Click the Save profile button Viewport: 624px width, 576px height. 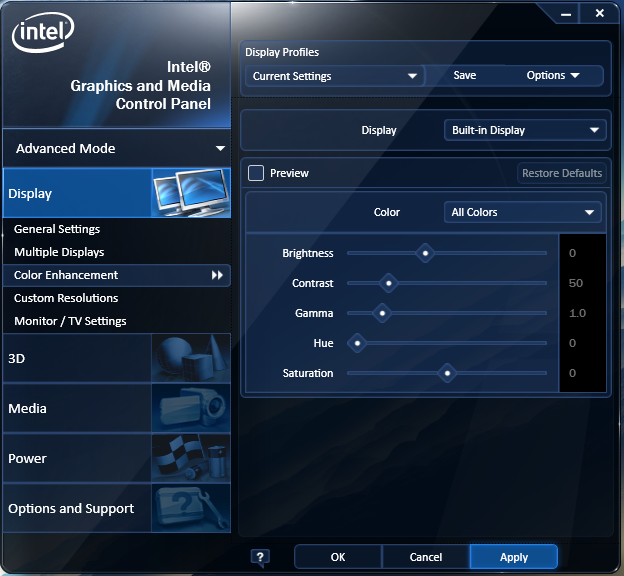click(x=465, y=75)
